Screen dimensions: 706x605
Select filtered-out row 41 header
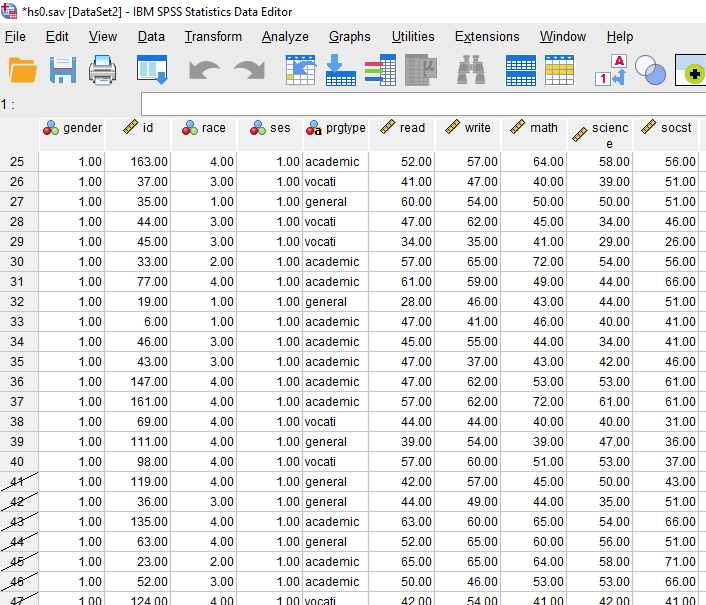tap(17, 482)
